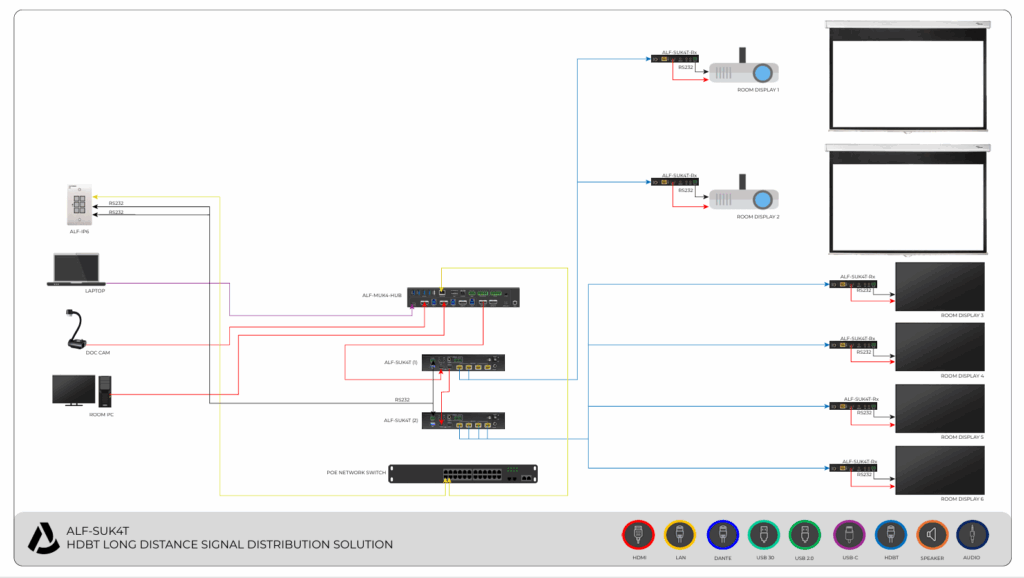The image size is (1024, 578).
Task: Click the Room Display 6 flat panel
Action: pyautogui.click(x=940, y=470)
